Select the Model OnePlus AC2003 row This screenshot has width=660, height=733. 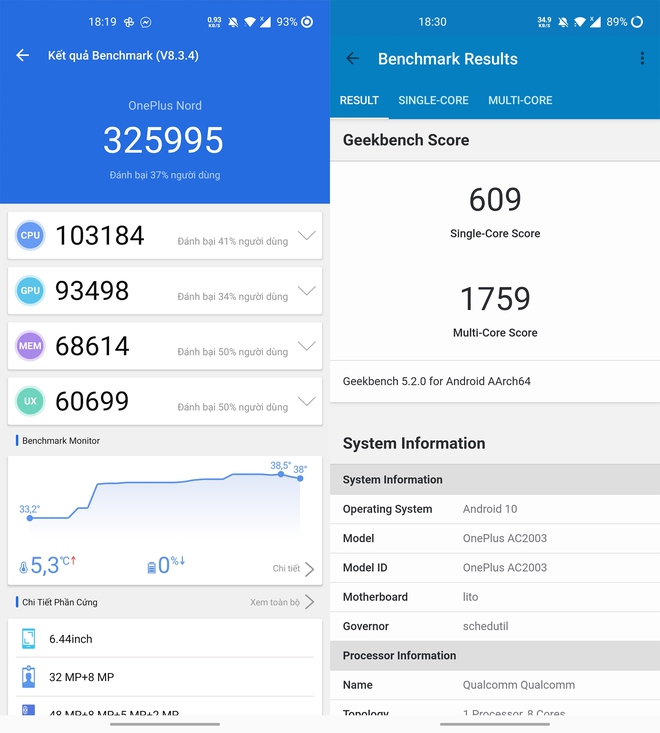pos(495,539)
